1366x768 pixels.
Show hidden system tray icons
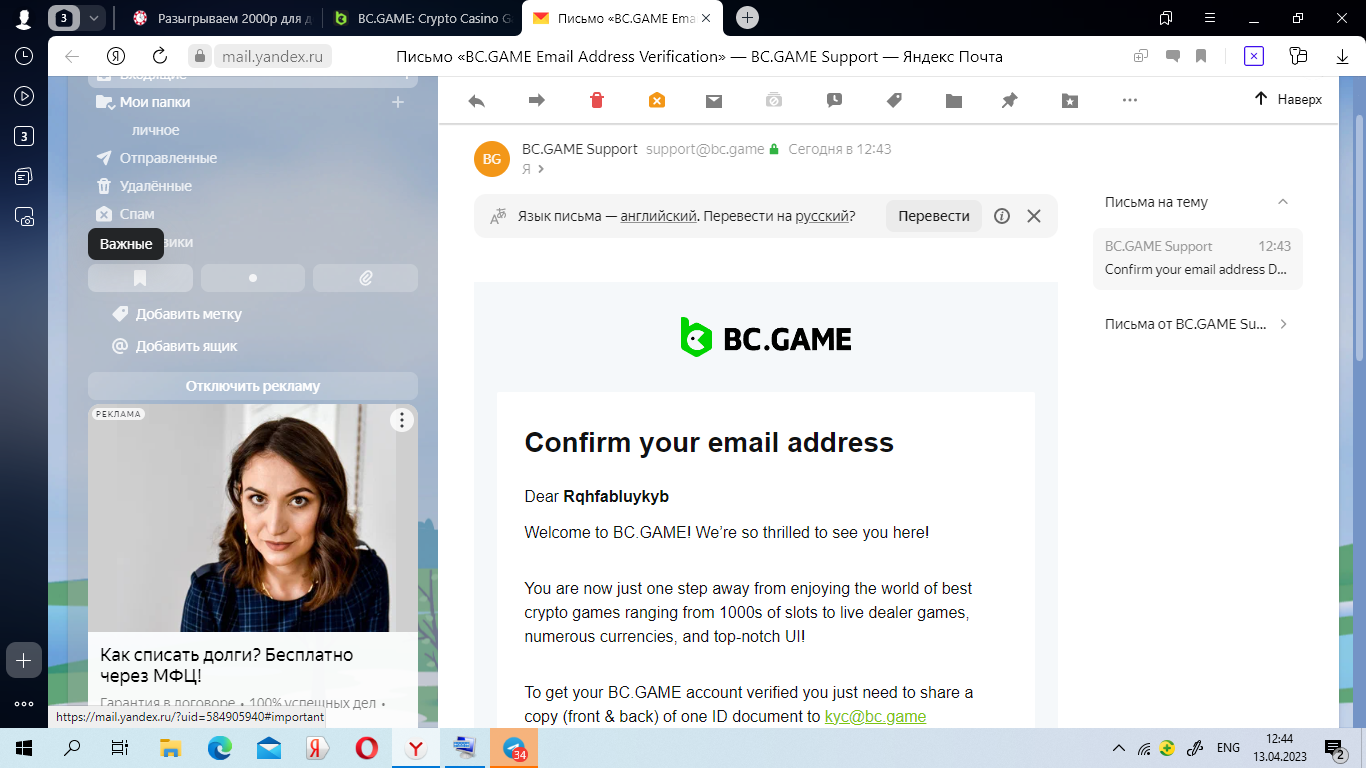1119,748
